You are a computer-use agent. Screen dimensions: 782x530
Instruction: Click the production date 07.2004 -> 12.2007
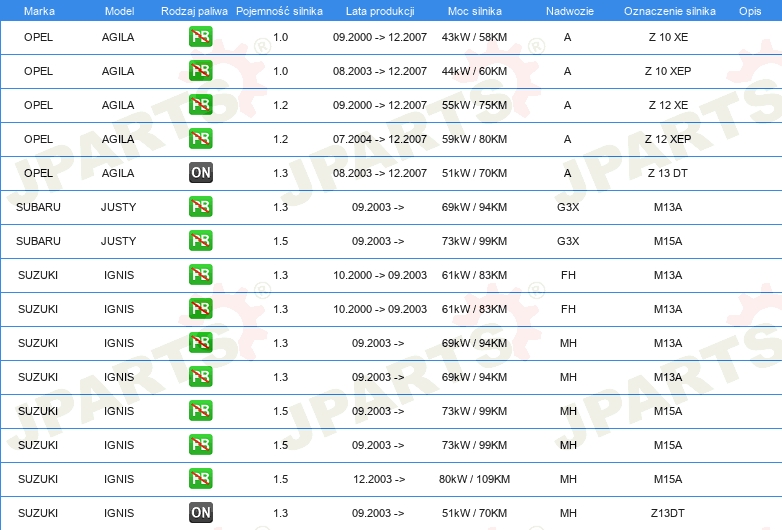380,139
